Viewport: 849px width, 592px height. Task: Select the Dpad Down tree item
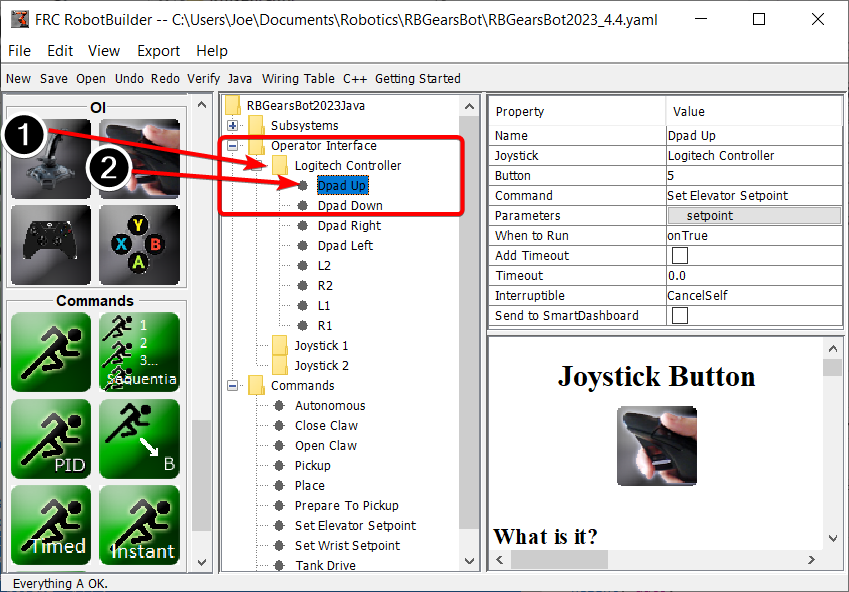point(349,205)
